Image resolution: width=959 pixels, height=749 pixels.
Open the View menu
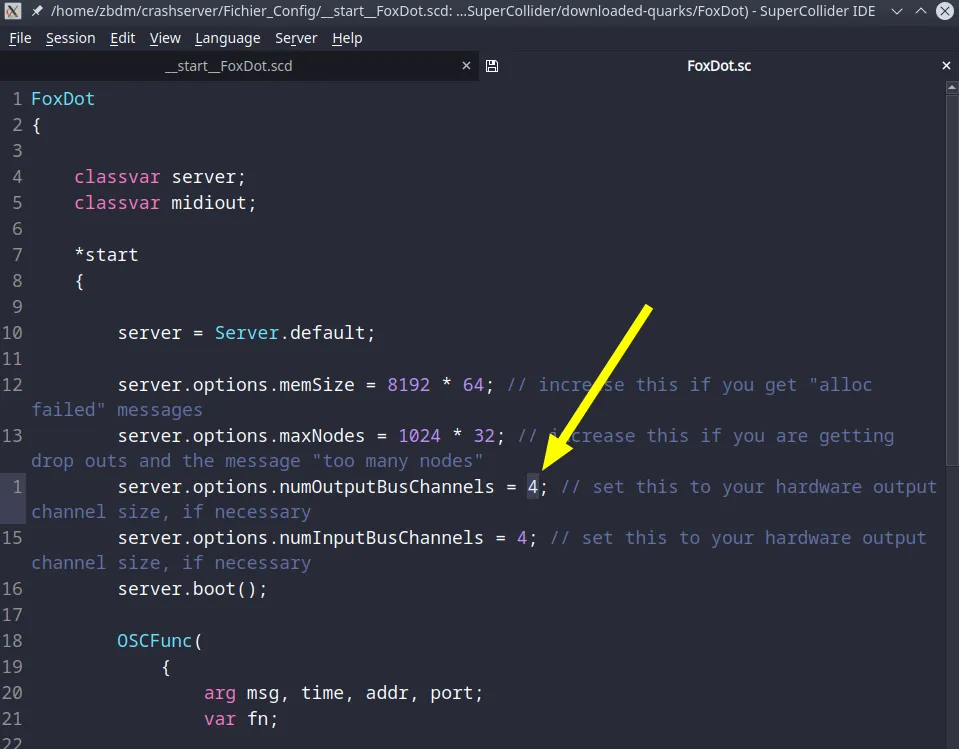pyautogui.click(x=165, y=38)
